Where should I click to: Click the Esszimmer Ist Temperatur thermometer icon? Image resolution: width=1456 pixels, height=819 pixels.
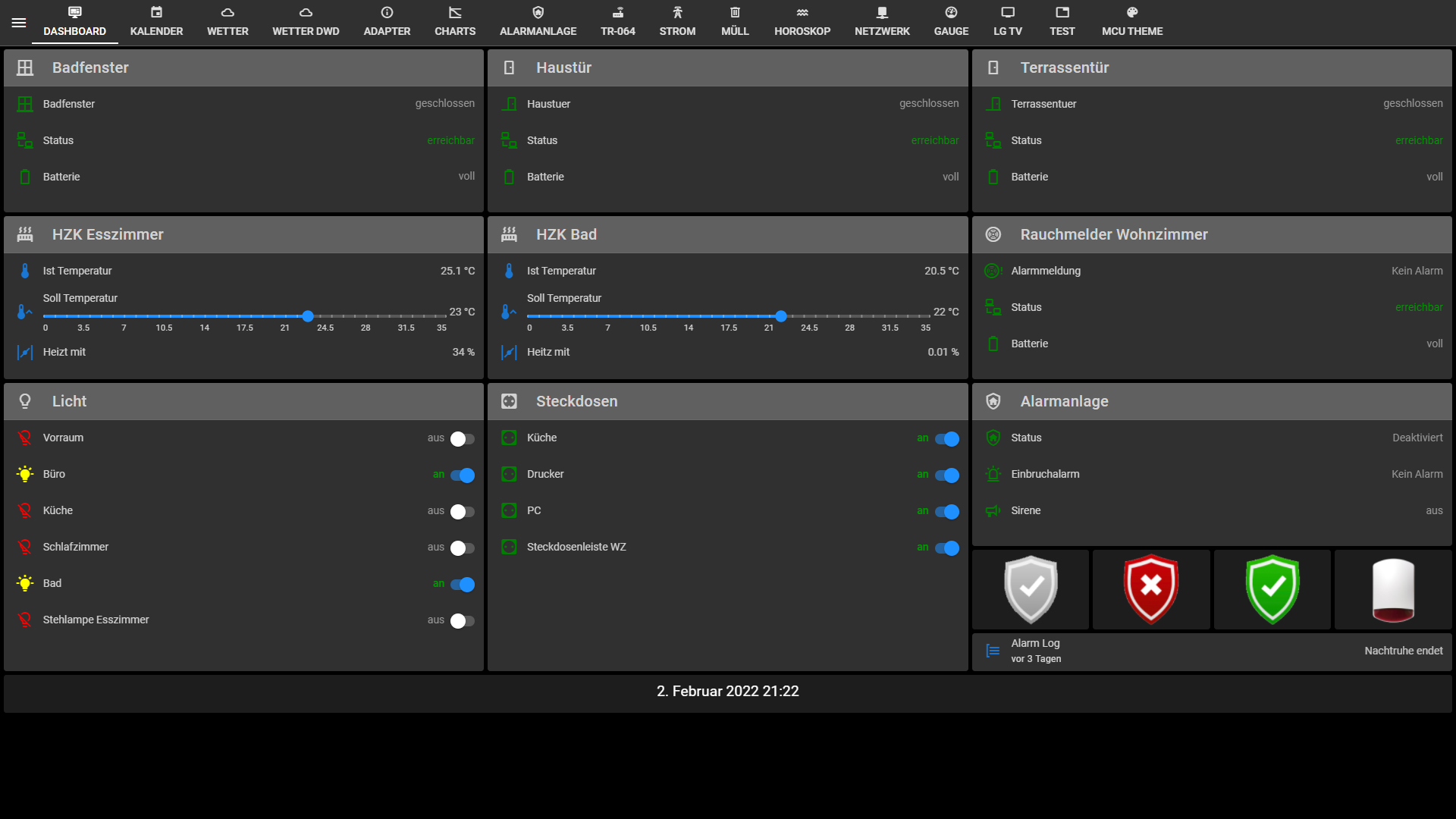point(25,271)
